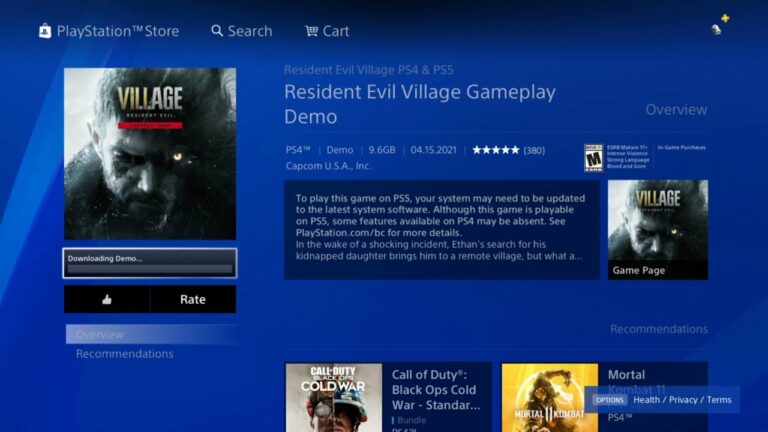Image resolution: width=768 pixels, height=432 pixels.
Task: Open Health / Privacy / Terms link
Action: pos(682,400)
